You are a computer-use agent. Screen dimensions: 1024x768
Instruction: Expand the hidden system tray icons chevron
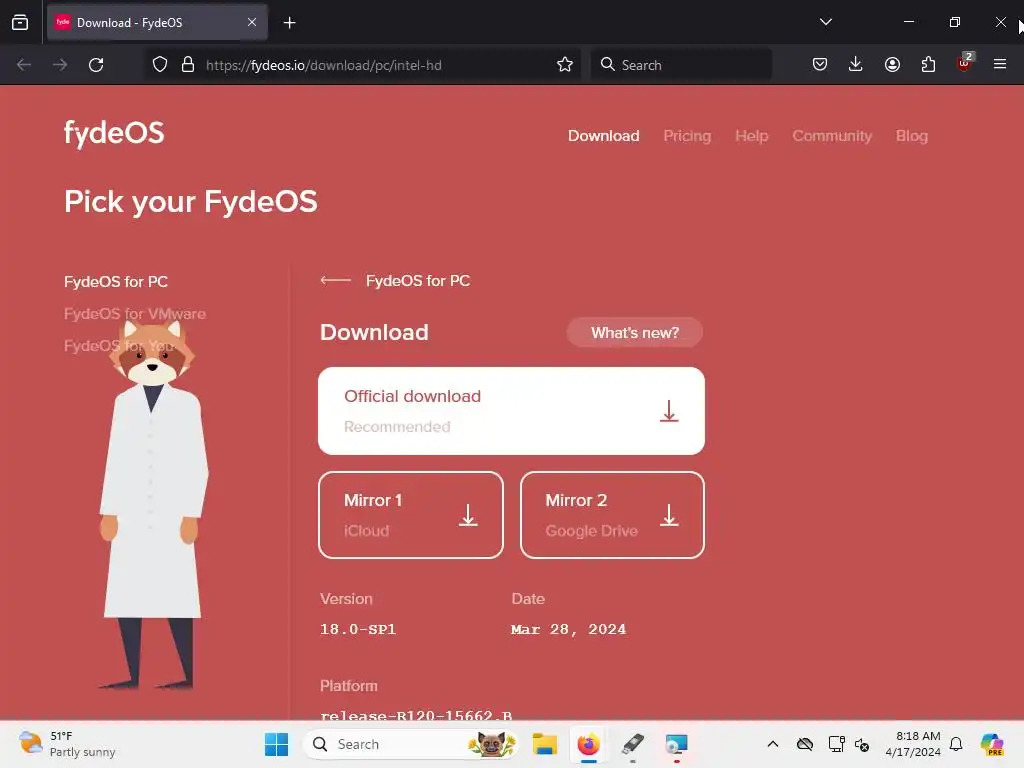[x=773, y=744]
